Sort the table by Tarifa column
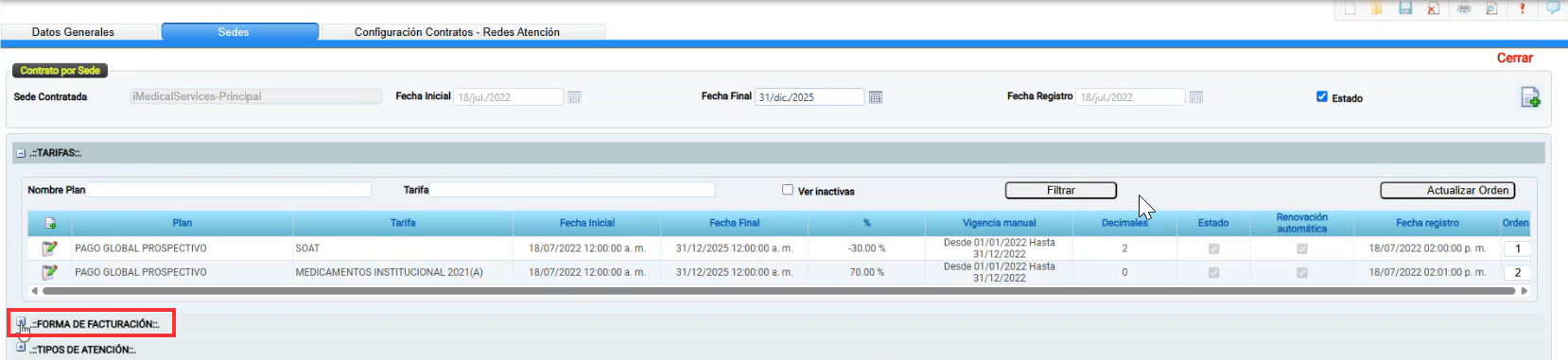This screenshot has width=1568, height=360. pos(403,223)
